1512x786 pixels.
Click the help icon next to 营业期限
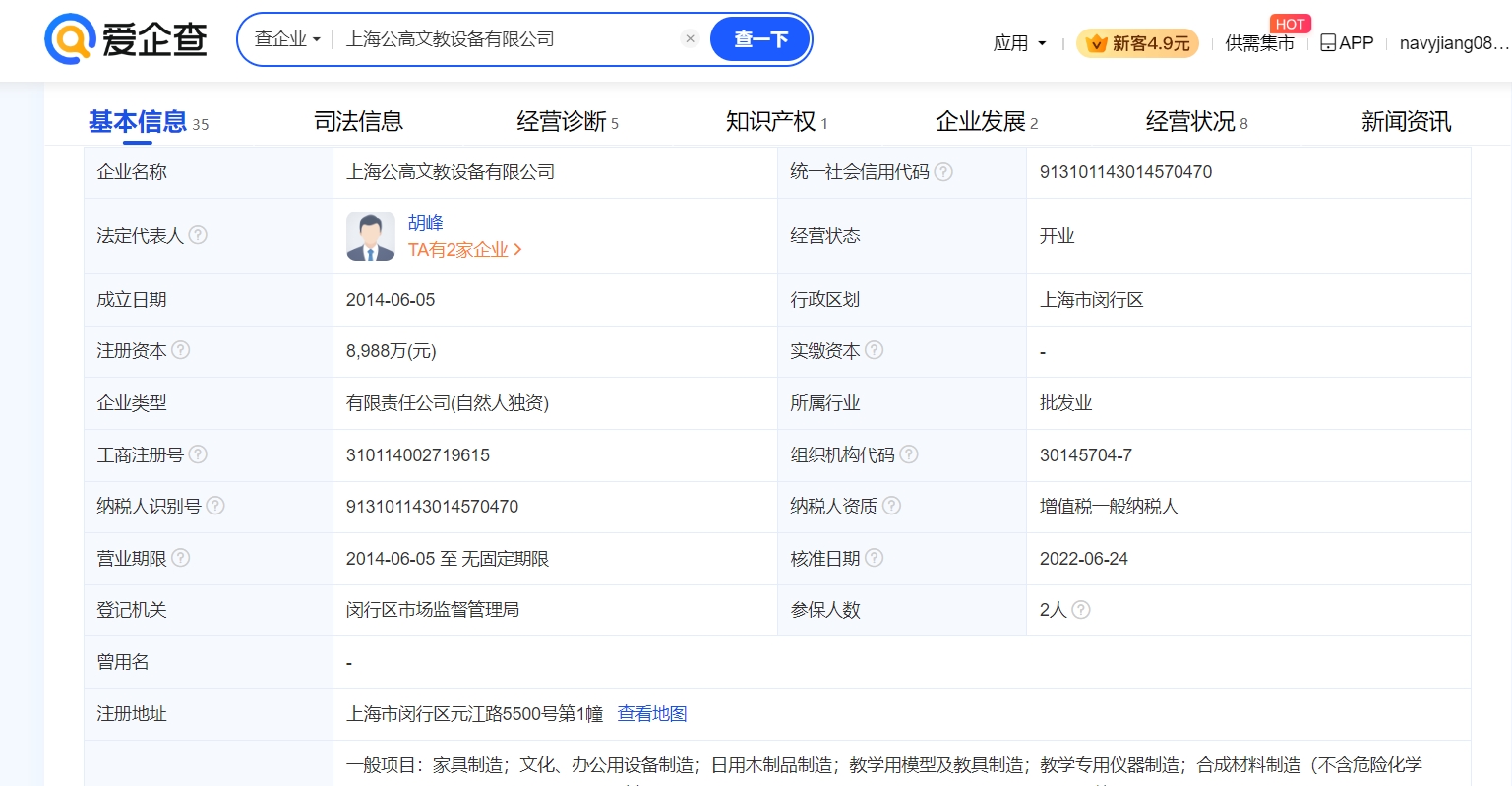click(181, 558)
